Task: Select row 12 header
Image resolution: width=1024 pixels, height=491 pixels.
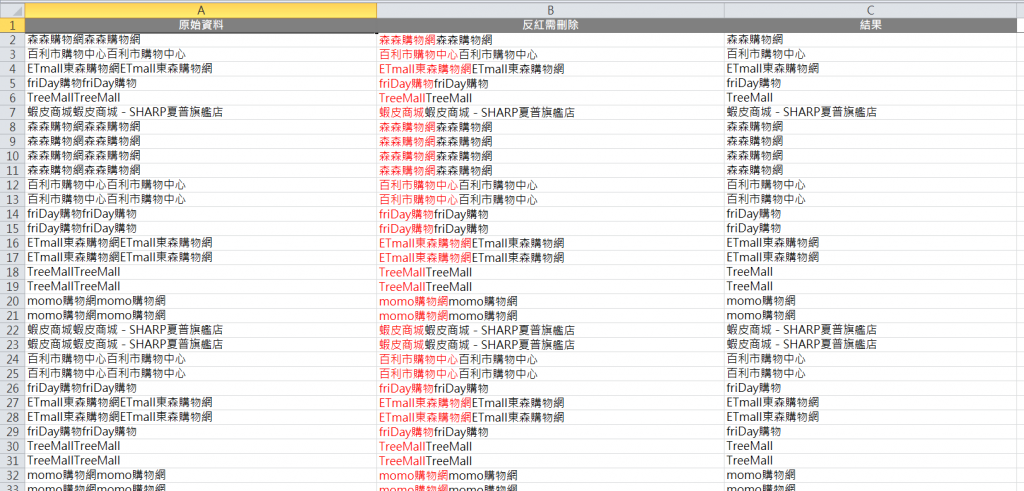Action: 12,185
